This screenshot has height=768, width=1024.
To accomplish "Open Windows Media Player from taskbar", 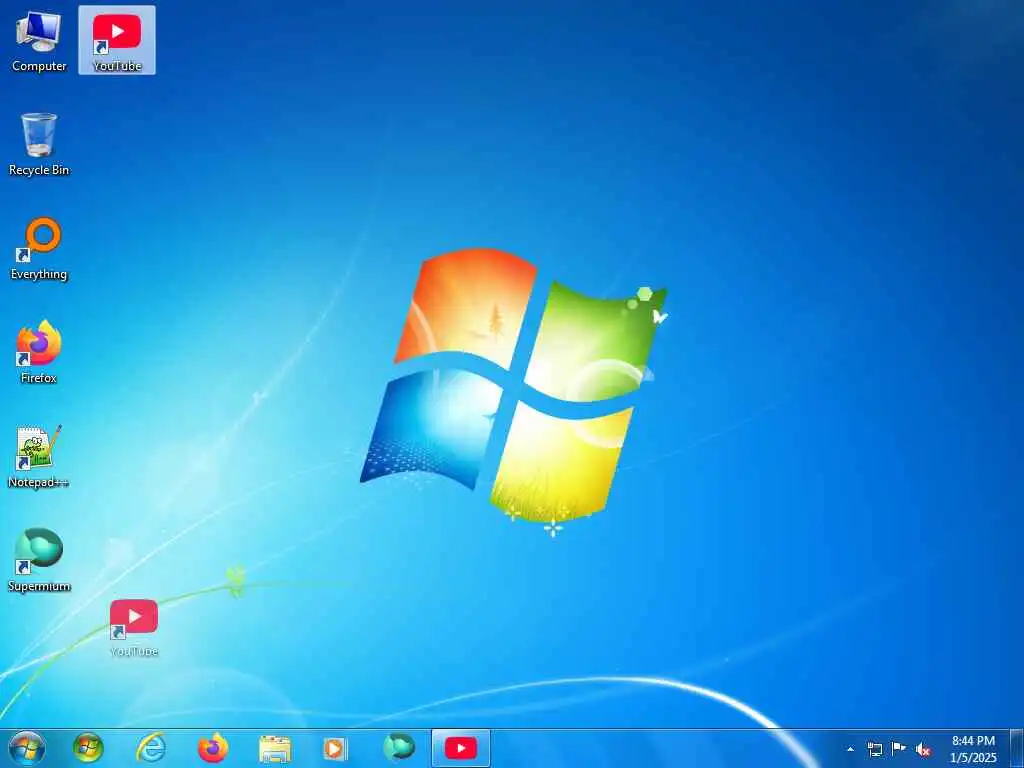I will tap(336, 749).
